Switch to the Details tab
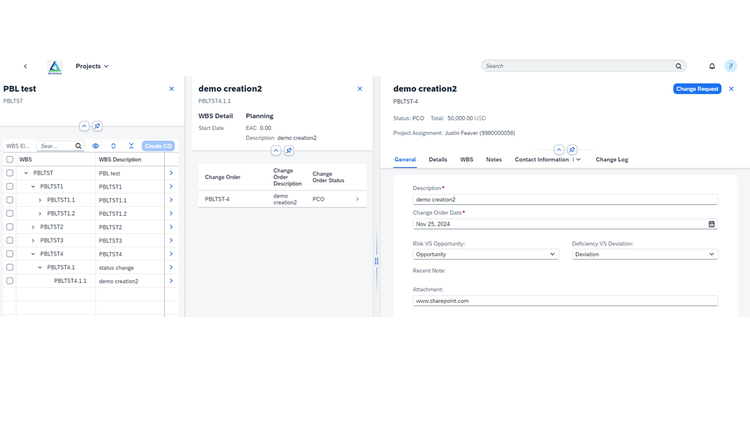Viewport: 750px width, 422px height. tap(438, 160)
